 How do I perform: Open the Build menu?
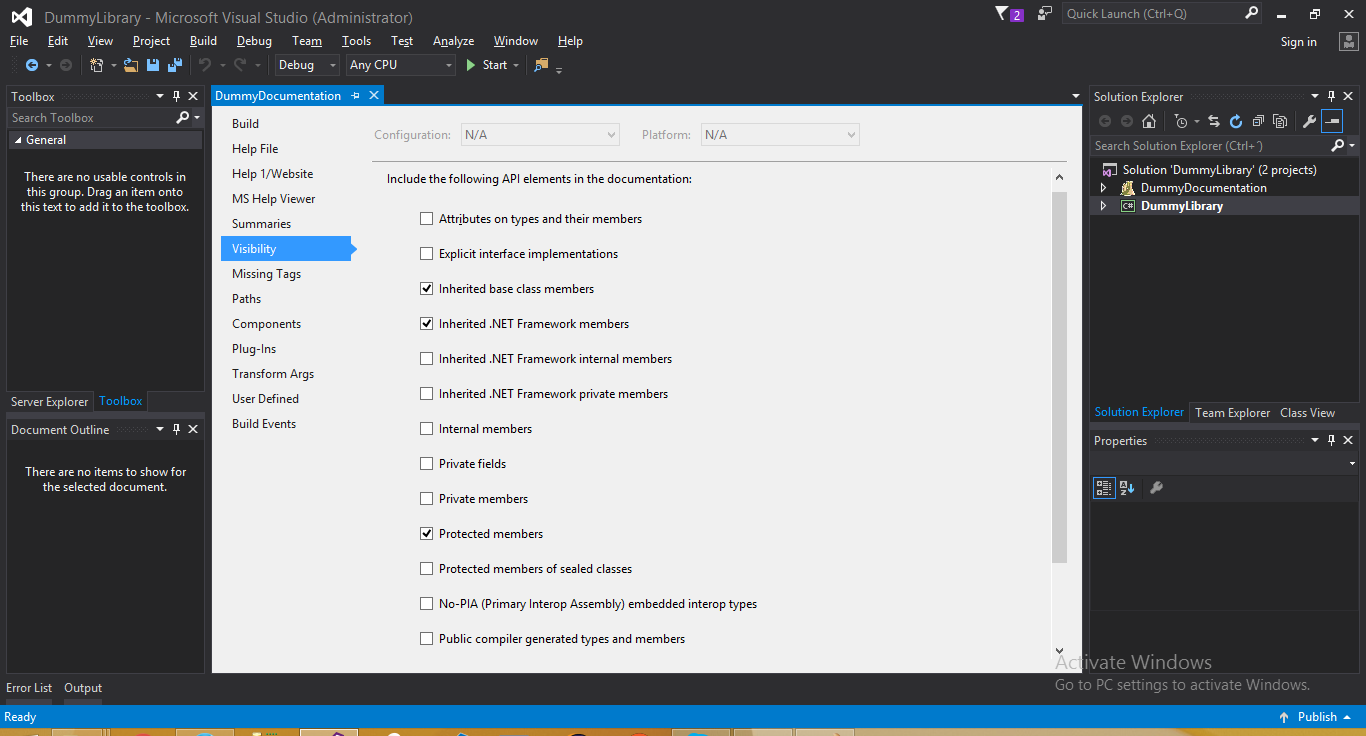coord(203,41)
